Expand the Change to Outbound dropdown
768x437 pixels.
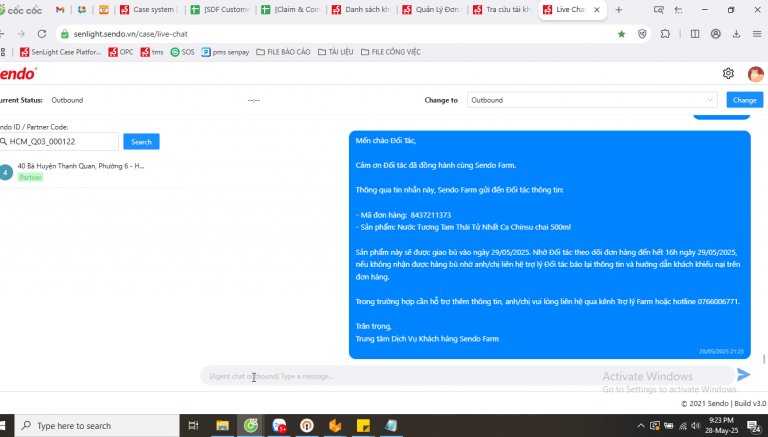[592, 100]
